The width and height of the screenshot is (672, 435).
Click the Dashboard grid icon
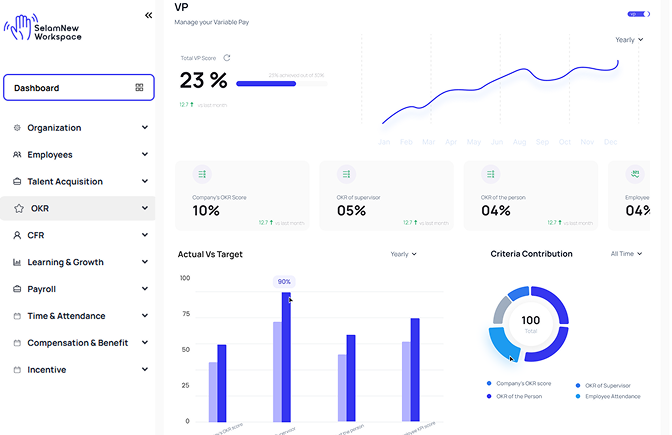point(139,88)
